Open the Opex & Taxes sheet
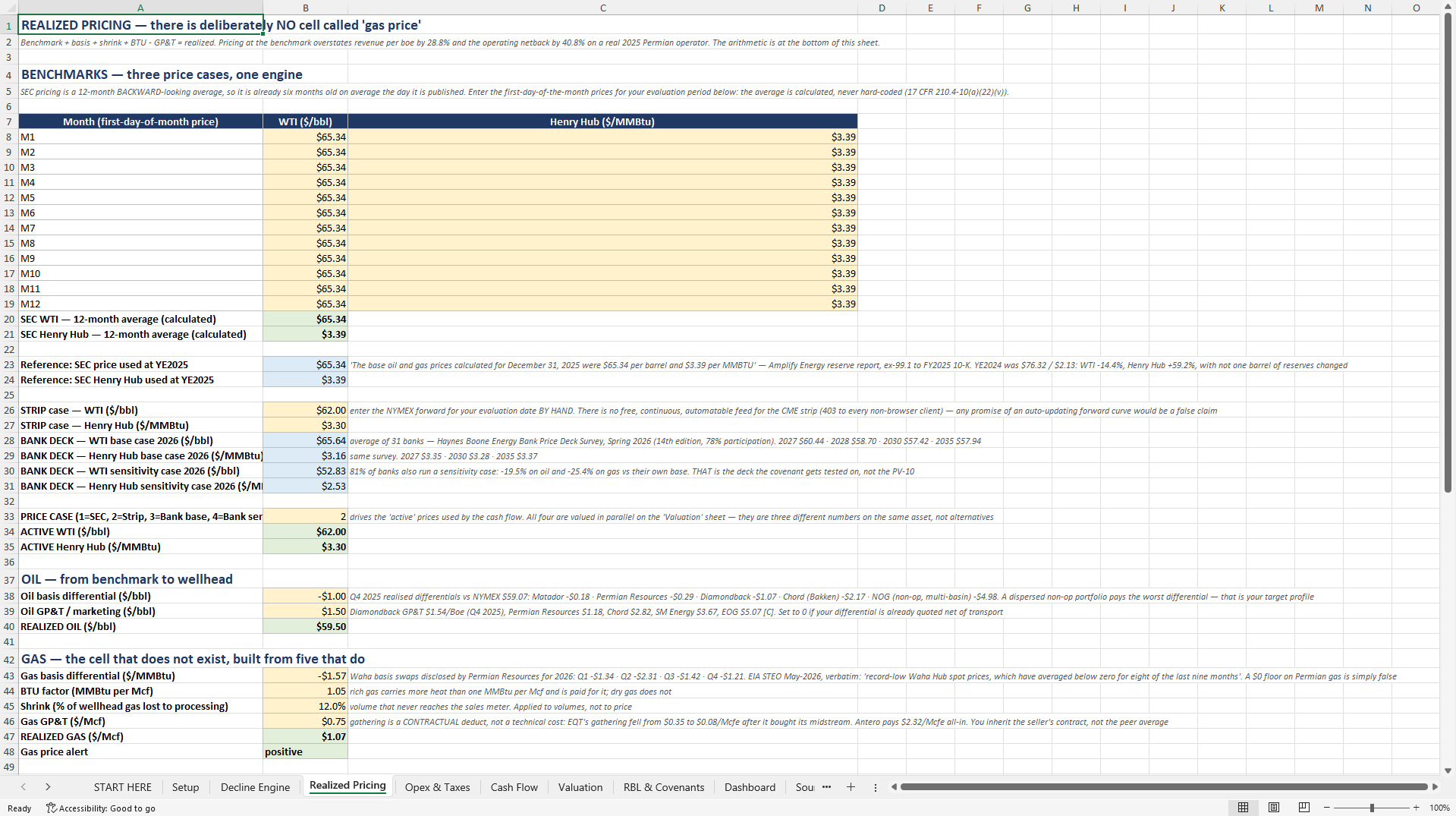Viewport: 1456px width, 816px height. pos(437,787)
